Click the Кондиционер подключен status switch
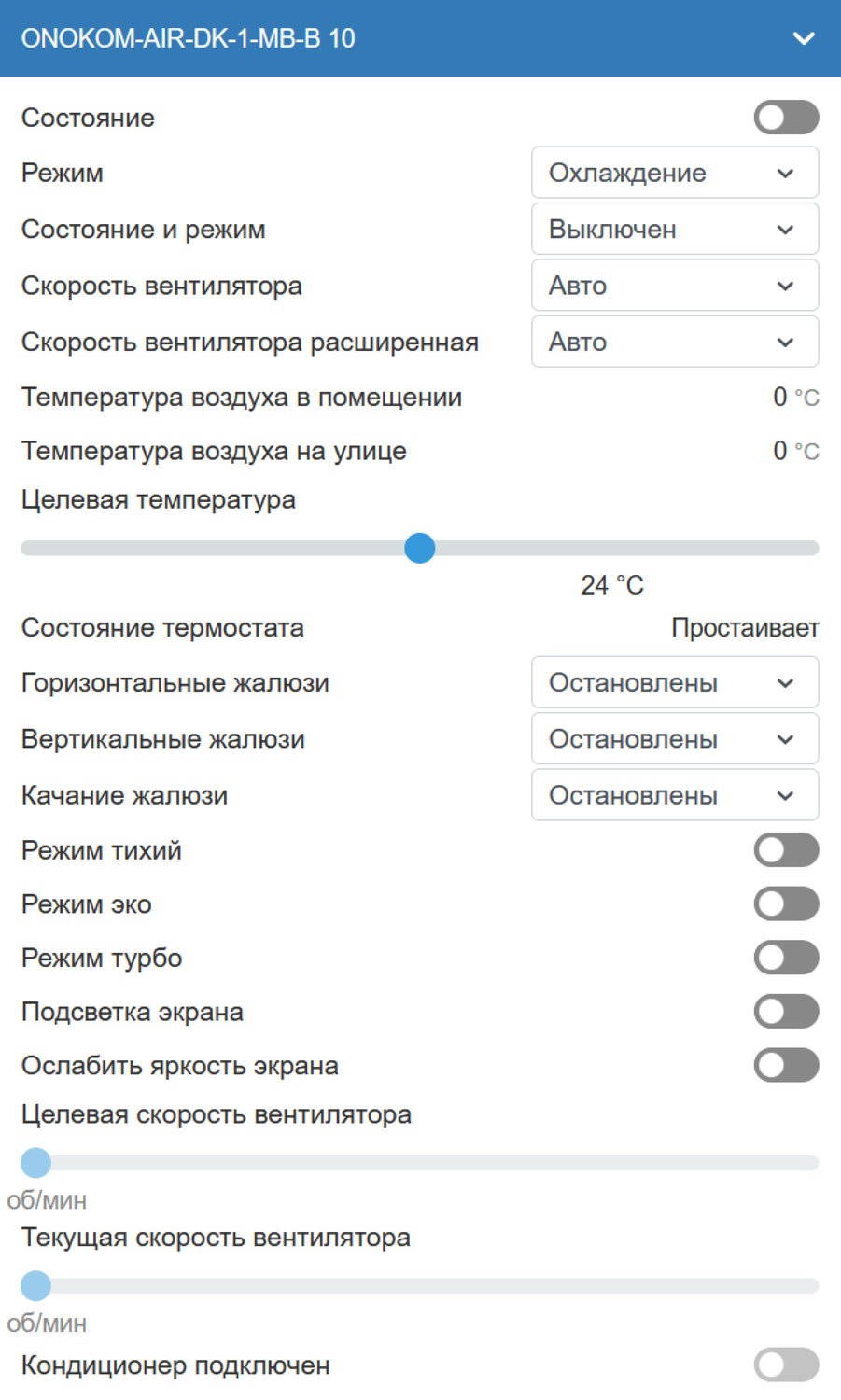 click(786, 1365)
